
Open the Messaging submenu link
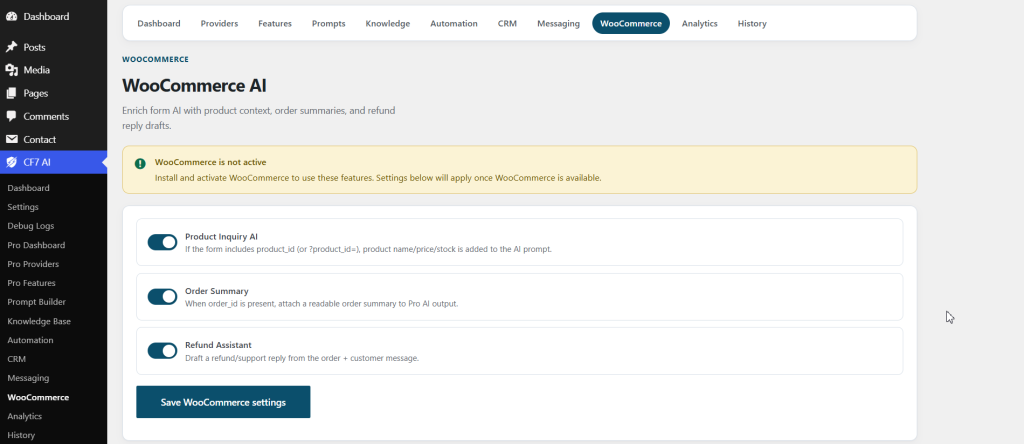pyautogui.click(x=28, y=378)
